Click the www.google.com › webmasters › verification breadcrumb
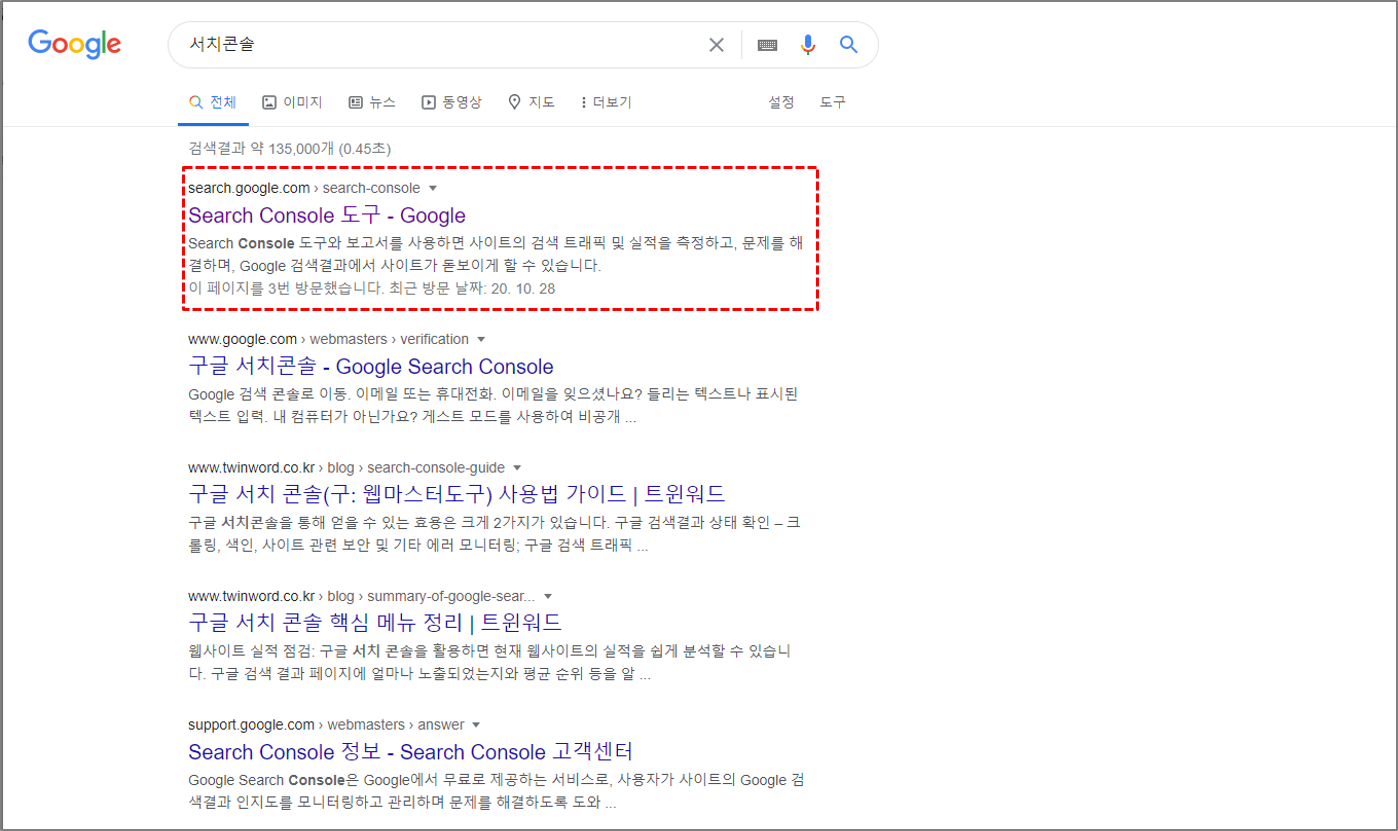1398x831 pixels. pos(328,339)
